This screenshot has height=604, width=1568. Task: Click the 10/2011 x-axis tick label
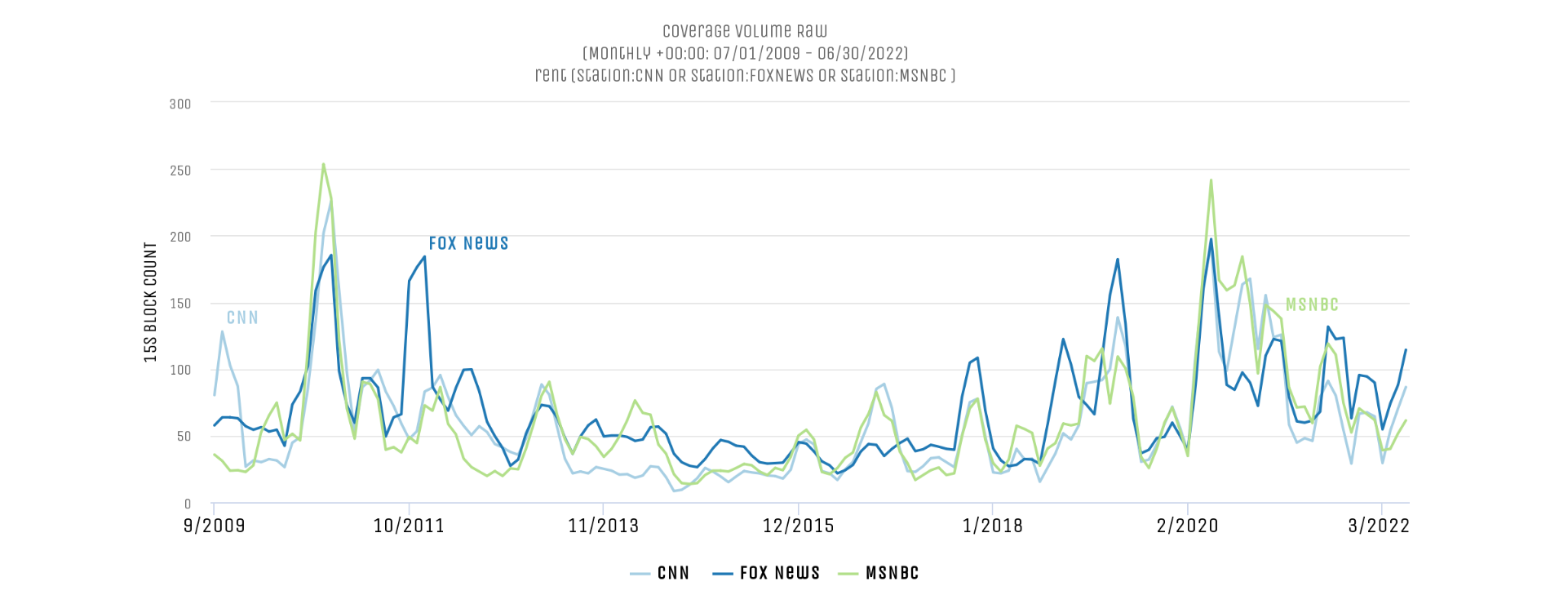click(x=409, y=526)
